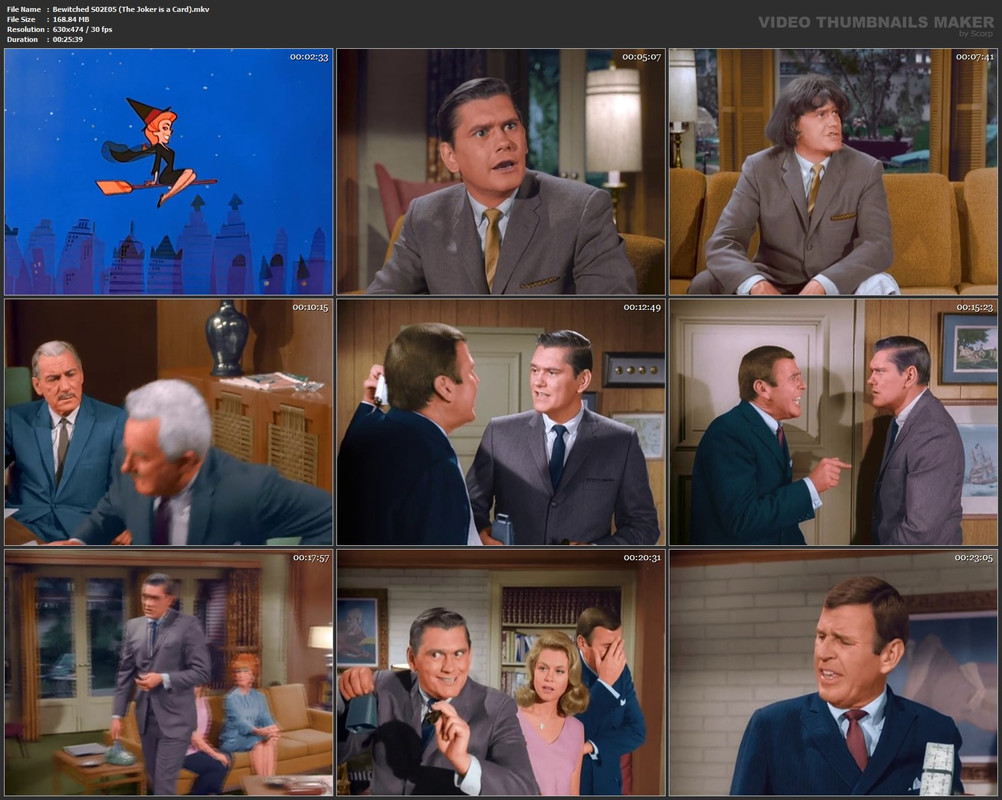Open the thumbnail at 00:20:31
This screenshot has height=800, width=1002.
click(x=501, y=673)
